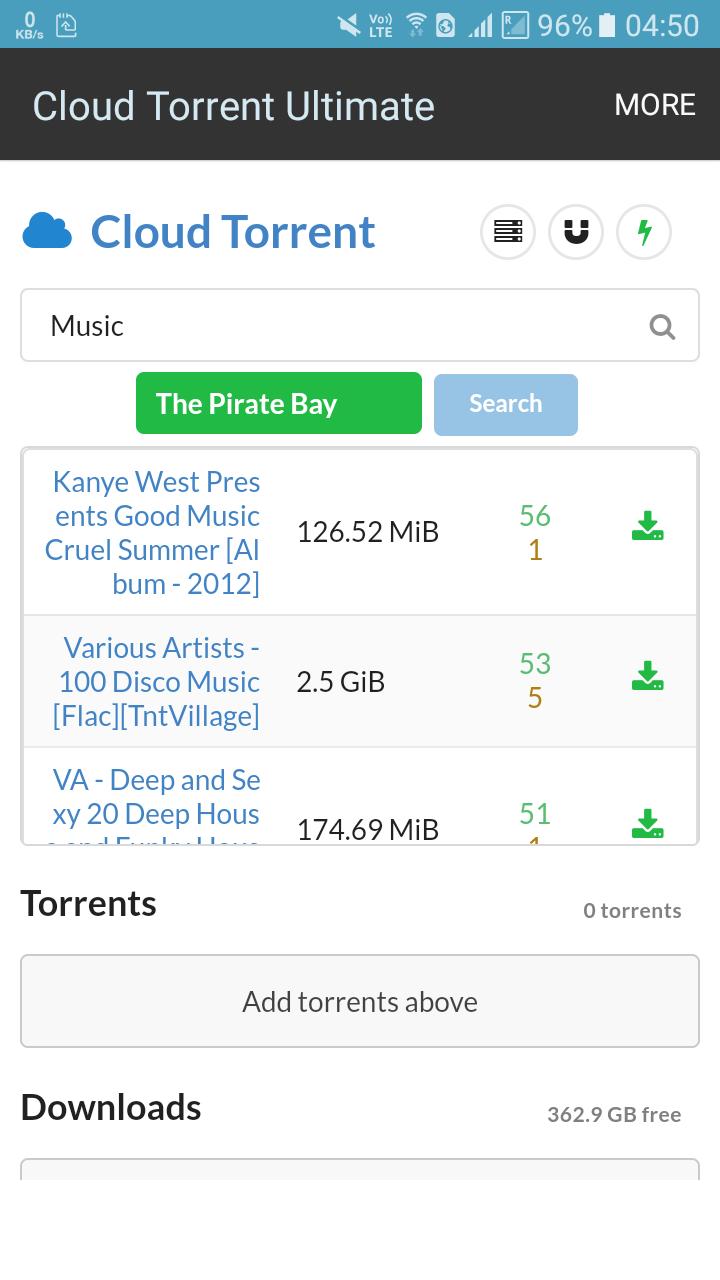The height and width of the screenshot is (1280, 720).
Task: Tap the battery indicator in status bar
Action: (607, 25)
